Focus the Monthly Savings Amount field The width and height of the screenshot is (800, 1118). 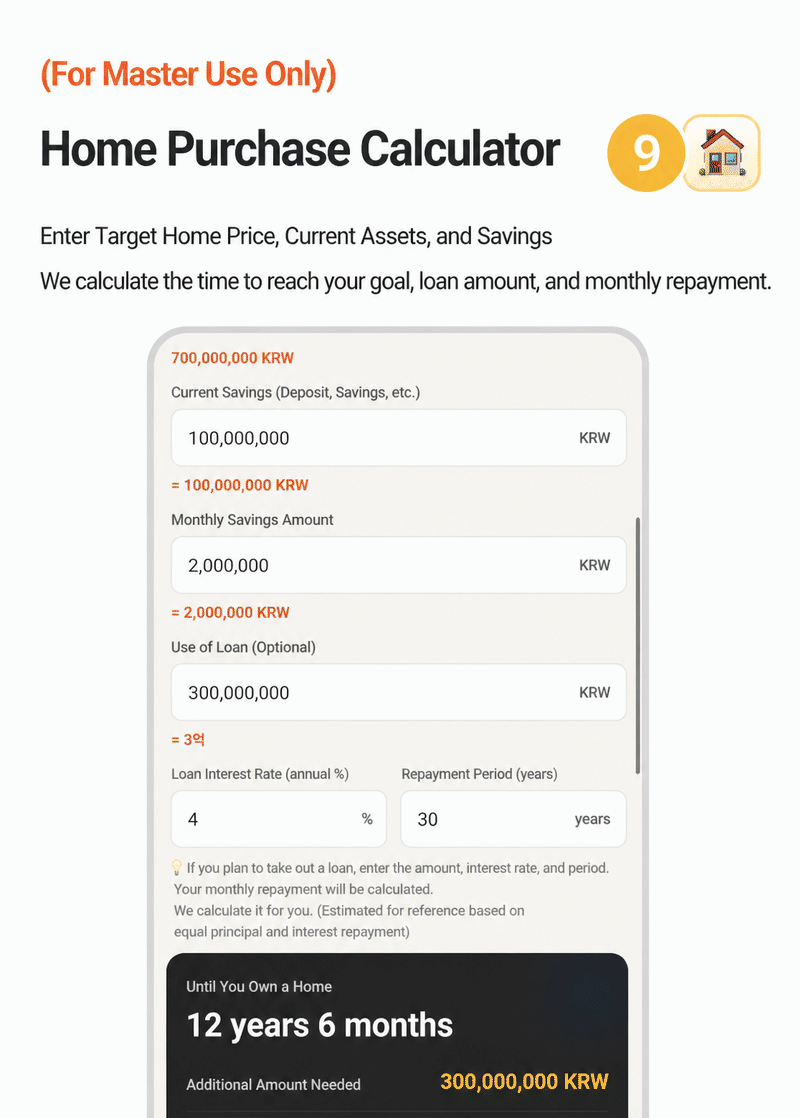pyautogui.click(x=399, y=565)
